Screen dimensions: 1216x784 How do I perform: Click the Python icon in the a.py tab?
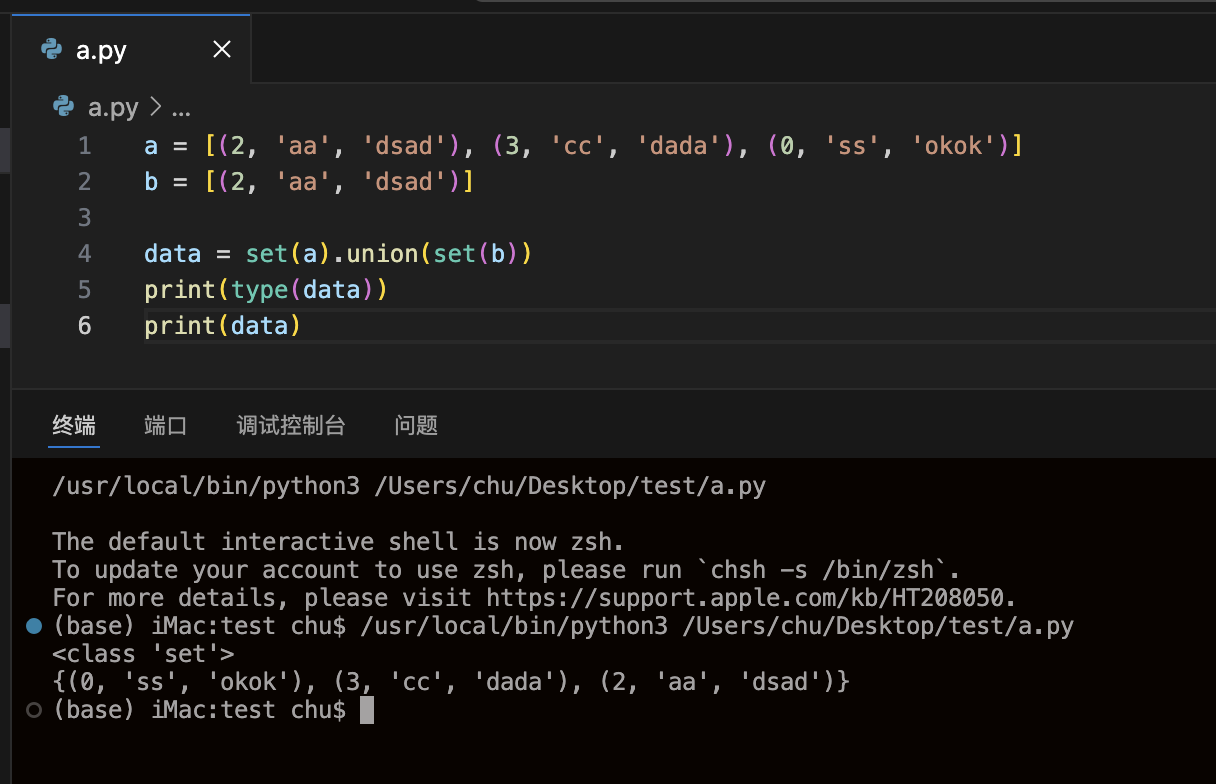(x=51, y=50)
